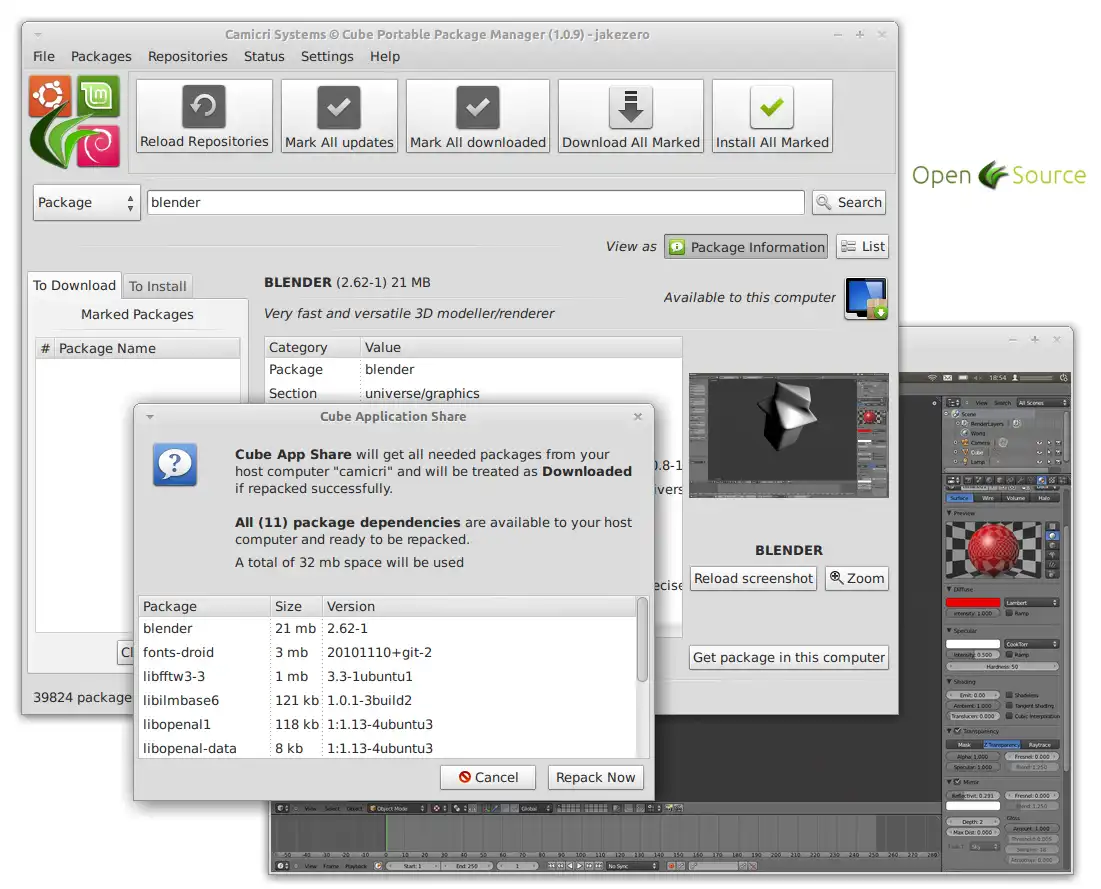Click the play button in Blender timeline
This screenshot has width=1101, height=889.
tap(579, 866)
